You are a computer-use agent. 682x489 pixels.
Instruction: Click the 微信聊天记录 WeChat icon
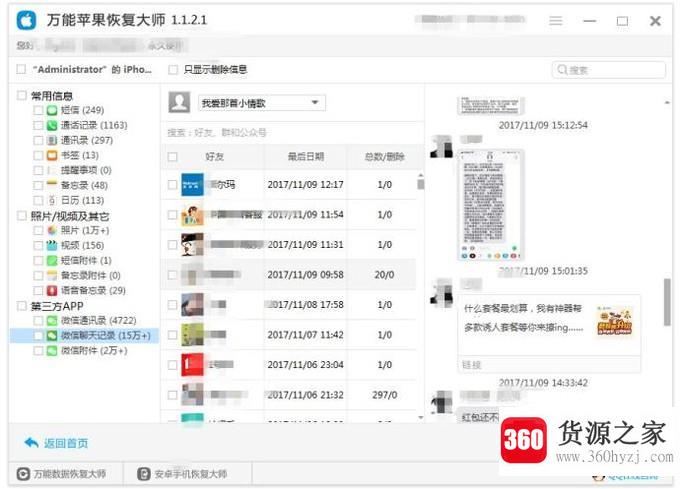click(x=52, y=335)
